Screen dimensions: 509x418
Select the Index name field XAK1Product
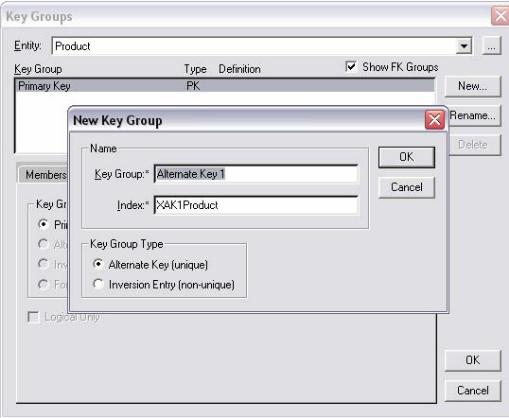coord(256,205)
